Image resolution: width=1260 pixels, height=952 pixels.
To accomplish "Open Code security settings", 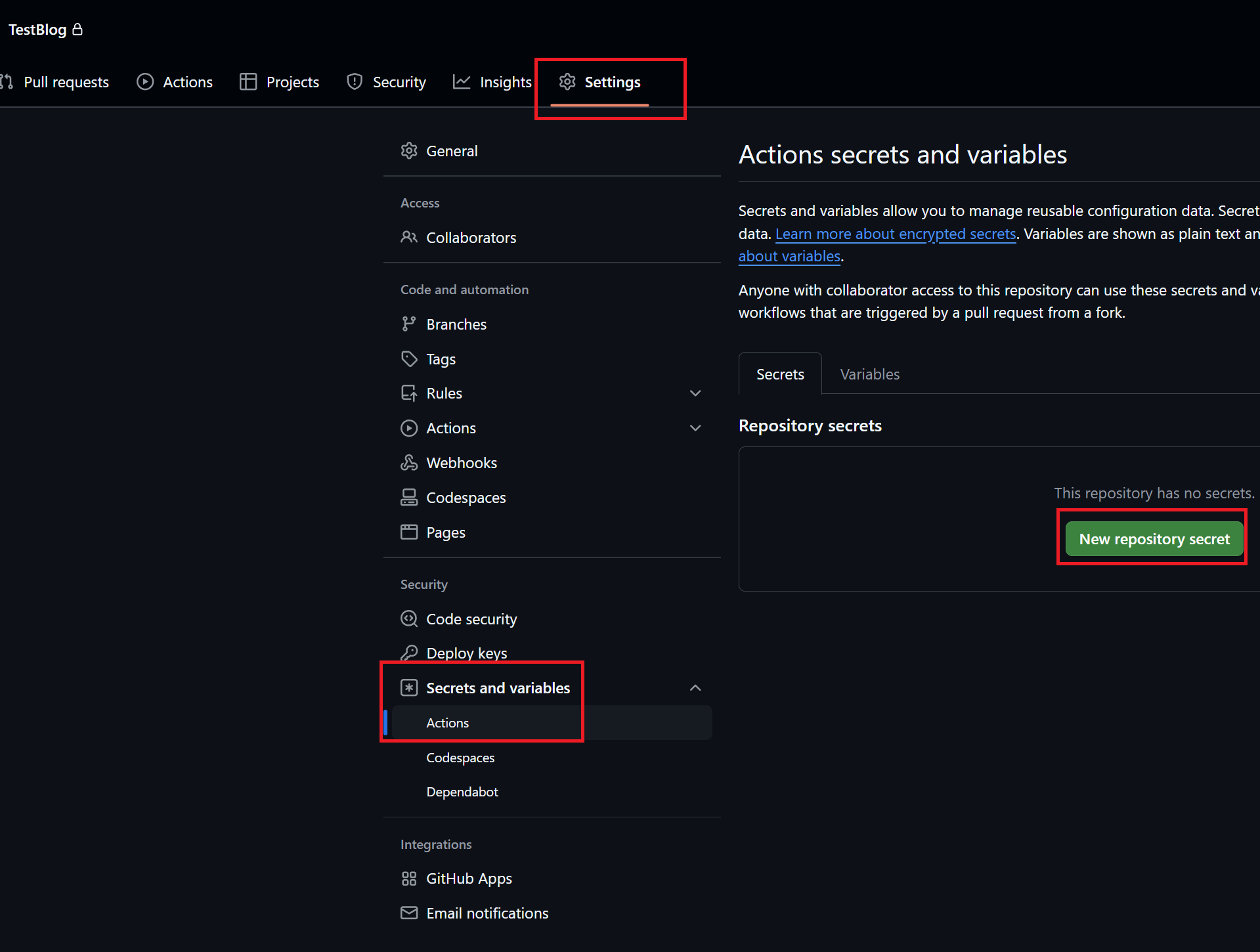I will pos(552,618).
